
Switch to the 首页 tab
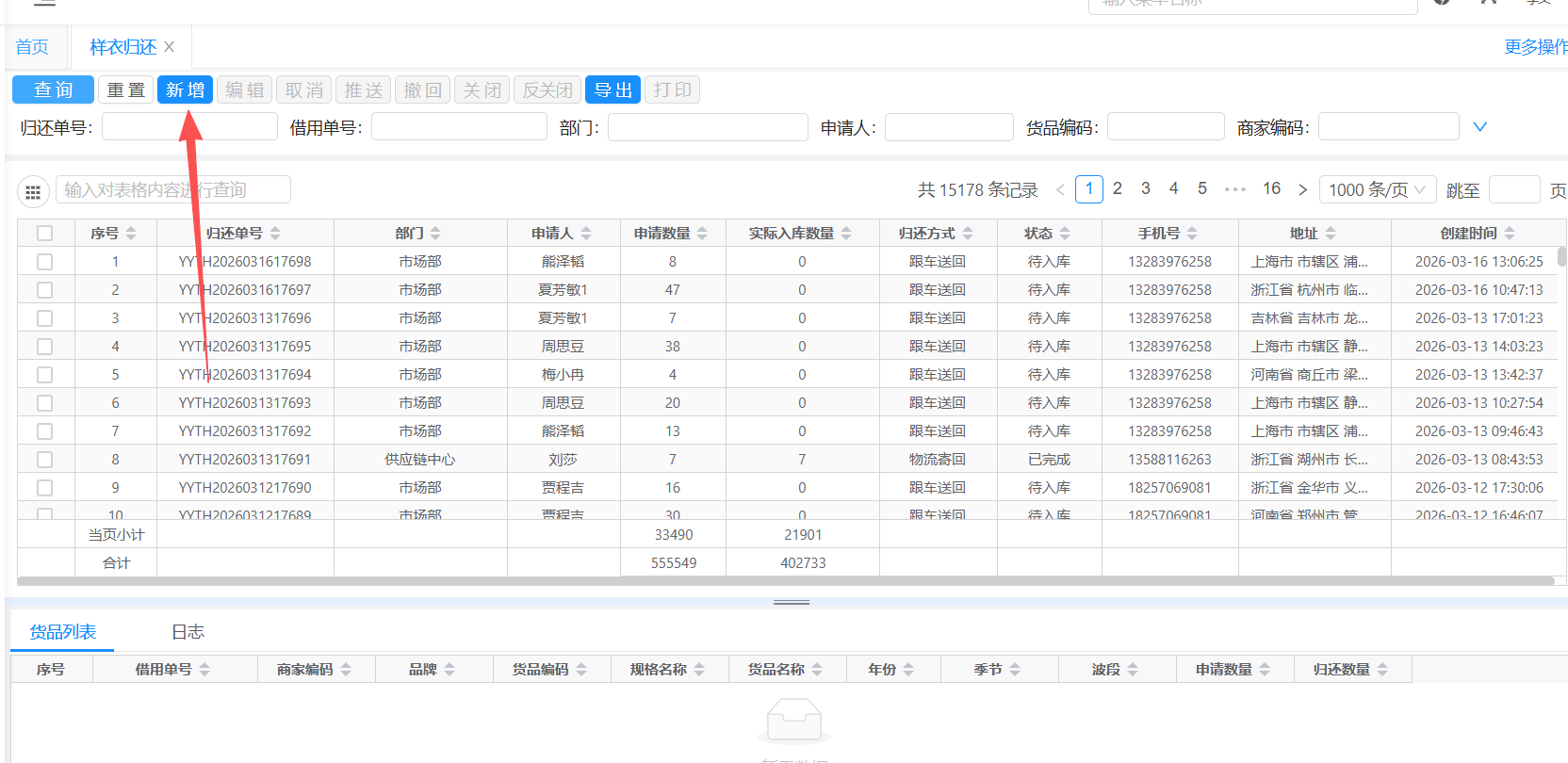[x=32, y=47]
